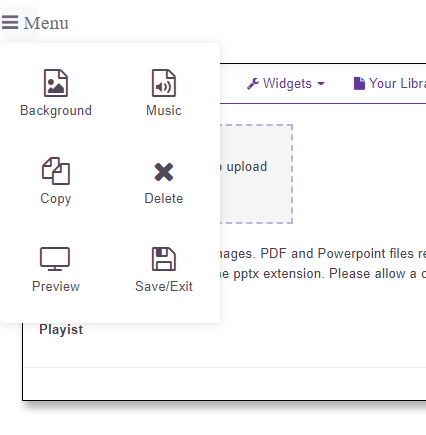The width and height of the screenshot is (426, 435).
Task: Select the Preview menu label
Action: pyautogui.click(x=56, y=287)
